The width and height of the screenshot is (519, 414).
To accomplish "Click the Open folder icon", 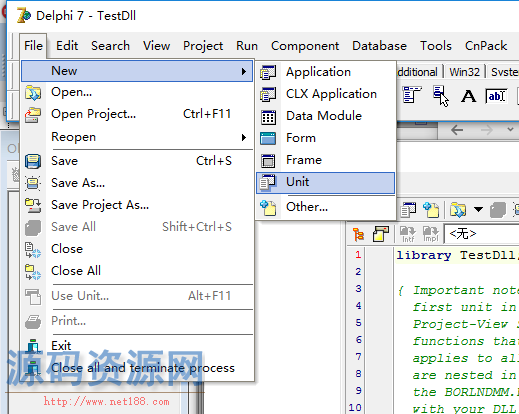I will (33, 93).
